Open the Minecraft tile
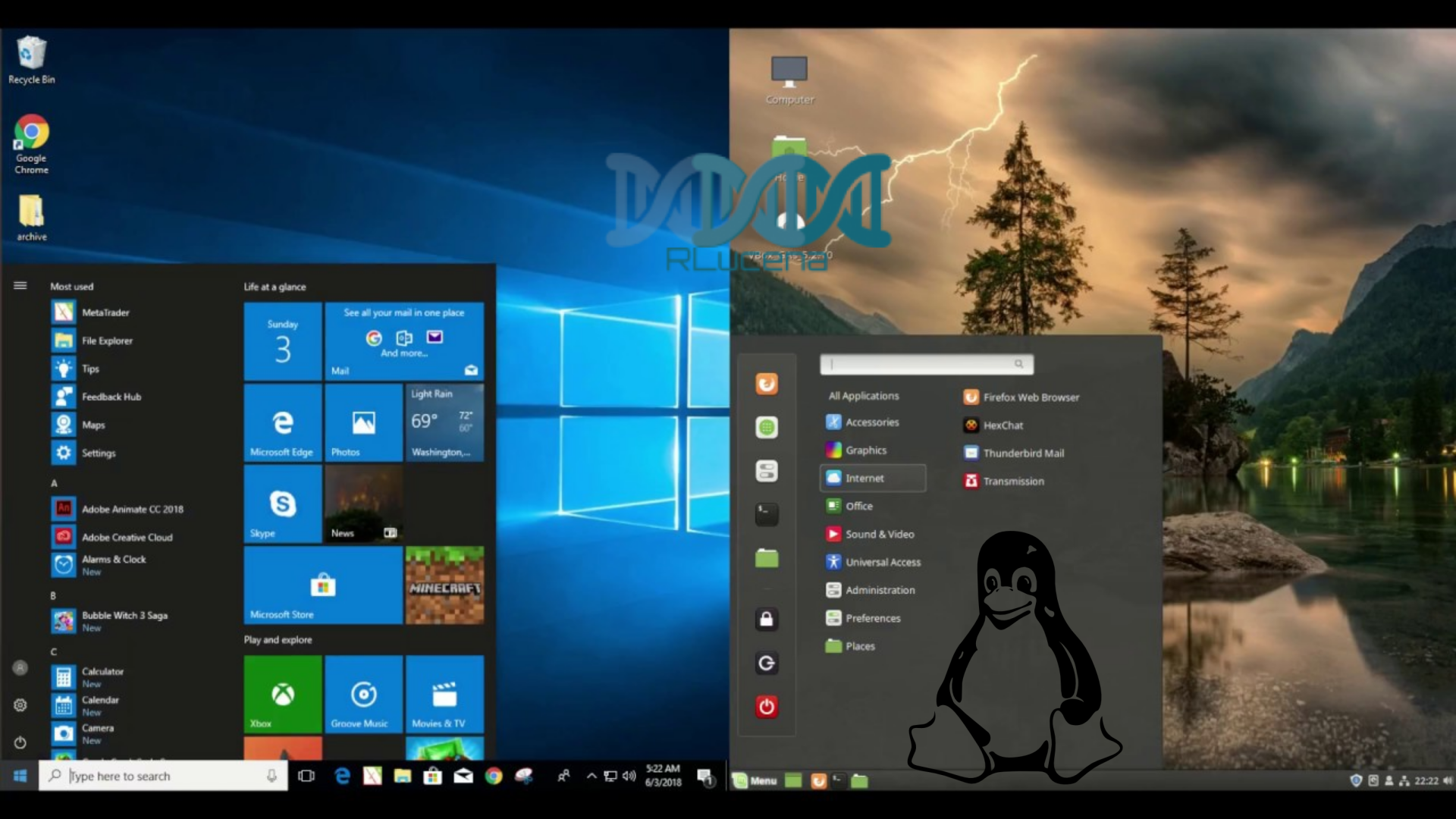 point(445,585)
